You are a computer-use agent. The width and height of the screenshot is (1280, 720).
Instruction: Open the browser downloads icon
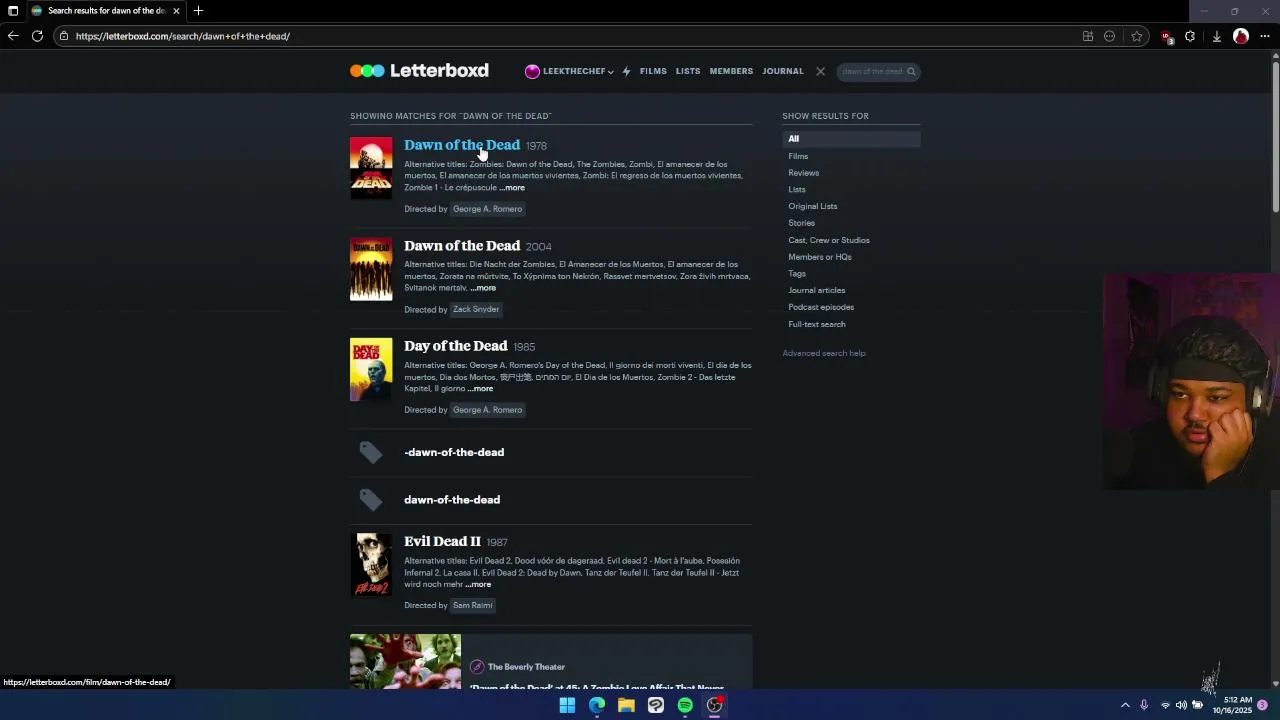point(1216,36)
